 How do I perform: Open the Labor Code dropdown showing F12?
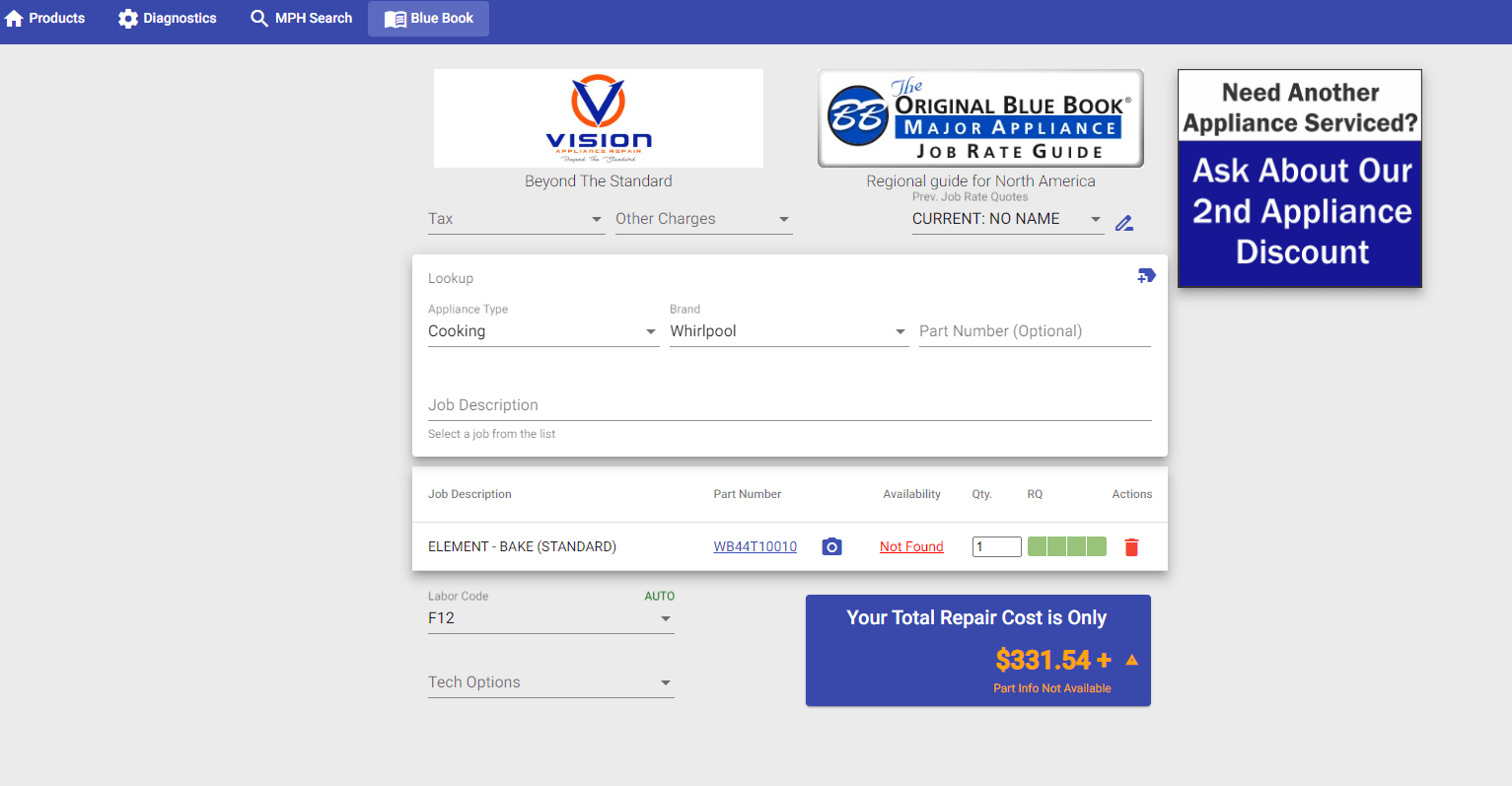(551, 618)
